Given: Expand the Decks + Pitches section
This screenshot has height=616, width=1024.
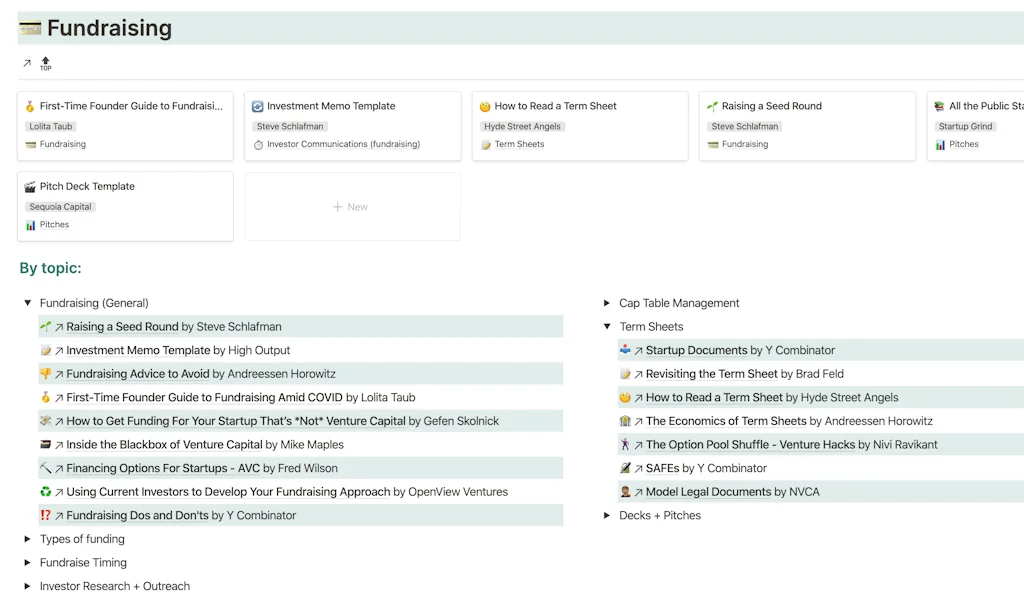Looking at the screenshot, I should click(607, 516).
